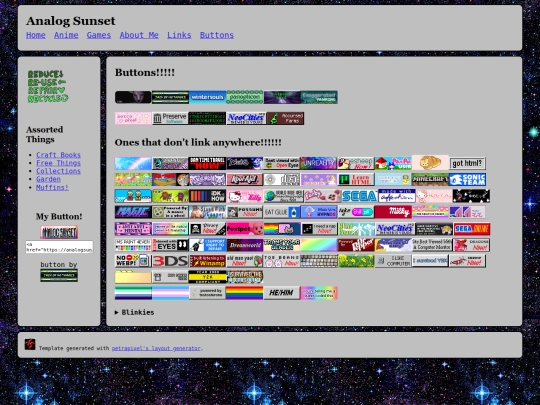Open the Muffins! sidebar link

(52, 187)
